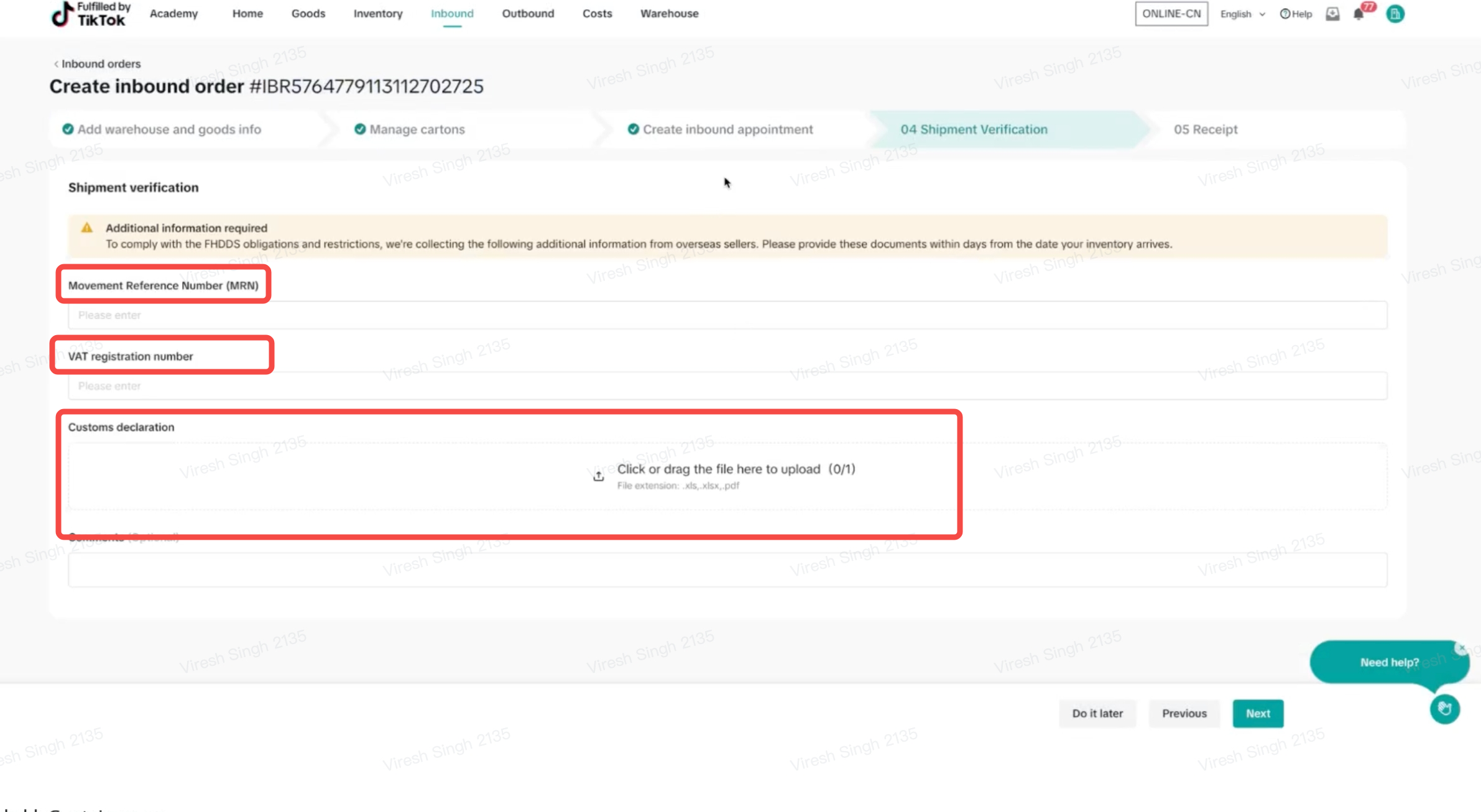The height and width of the screenshot is (812, 1481).
Task: Select the 05 Receipt step
Action: click(x=1205, y=129)
